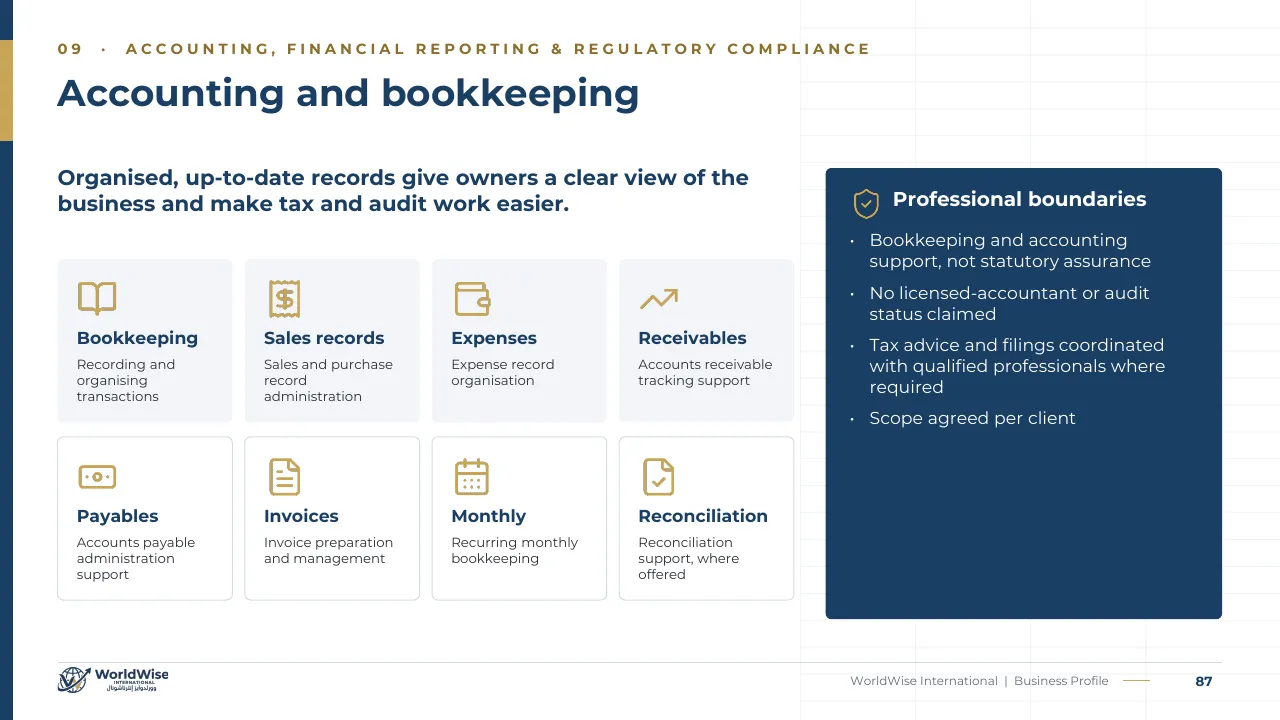
Task: Select the Sales records card heading
Action: coord(324,338)
